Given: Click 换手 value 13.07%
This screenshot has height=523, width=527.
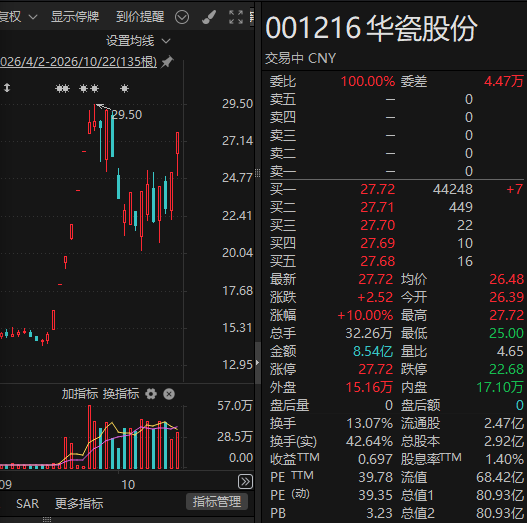Looking at the screenshot, I should point(369,424).
